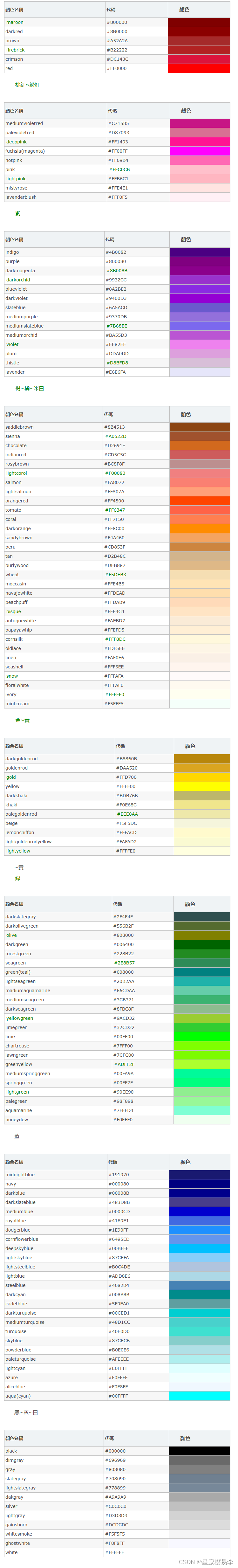Pick the orangered color swatch
The width and height of the screenshot is (238, 1568).
(x=200, y=501)
